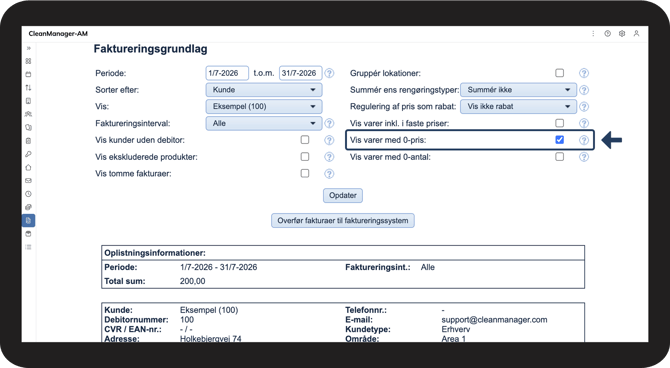Tick the Vis varer med 0-antal checkbox
This screenshot has height=368, width=670.
(x=559, y=156)
